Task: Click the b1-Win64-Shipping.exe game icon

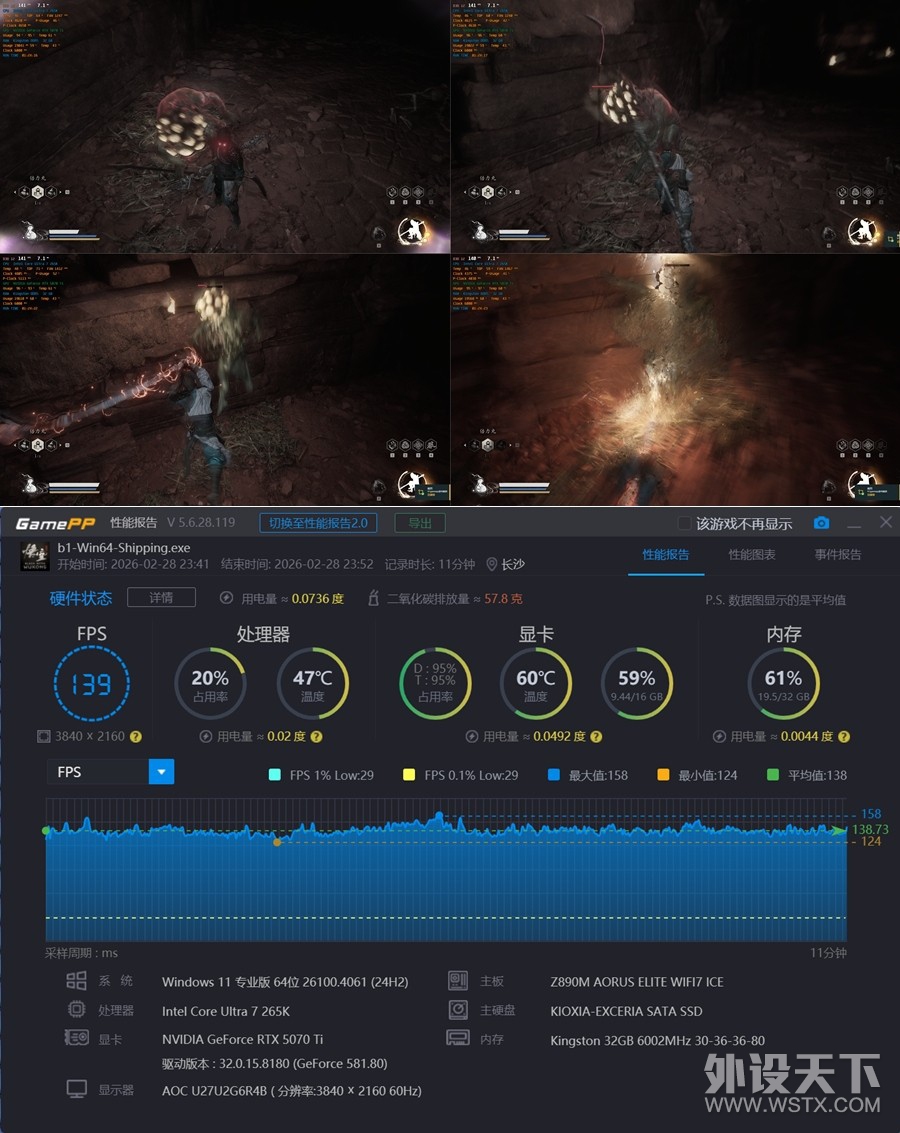Action: pos(35,556)
